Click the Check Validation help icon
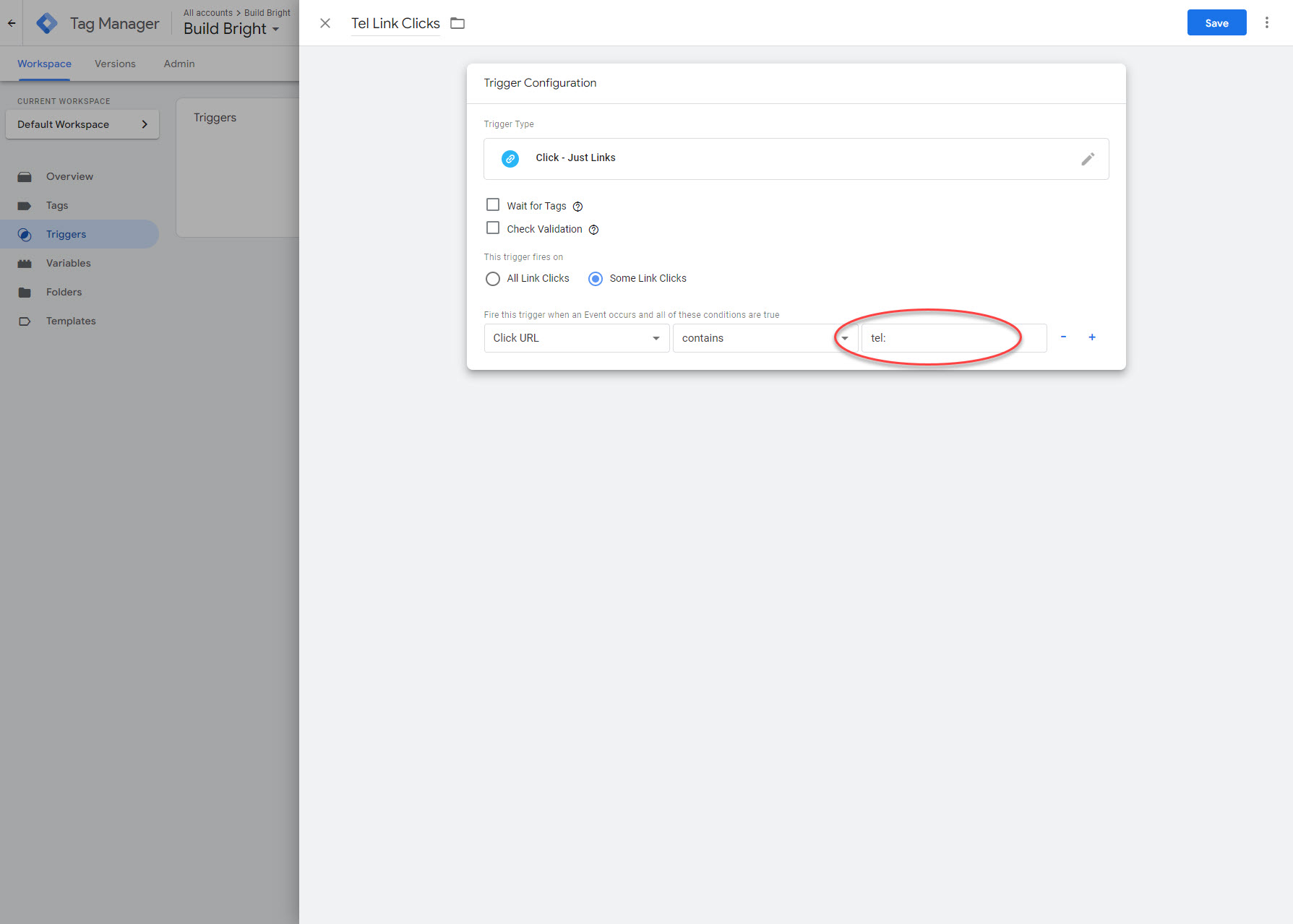Screen dimensions: 1293x924 pos(593,230)
